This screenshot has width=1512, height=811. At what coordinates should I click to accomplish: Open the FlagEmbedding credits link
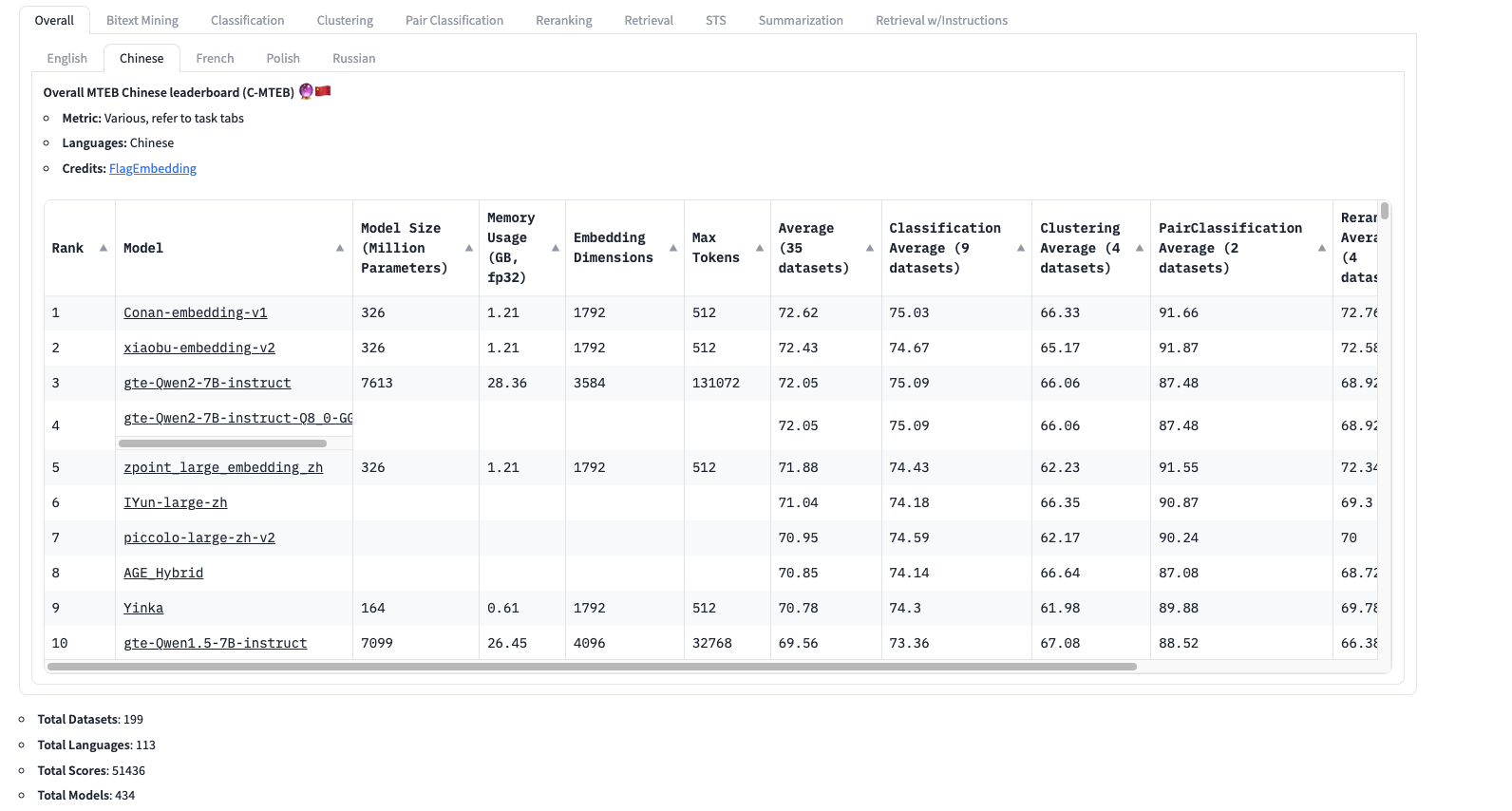[x=153, y=168]
